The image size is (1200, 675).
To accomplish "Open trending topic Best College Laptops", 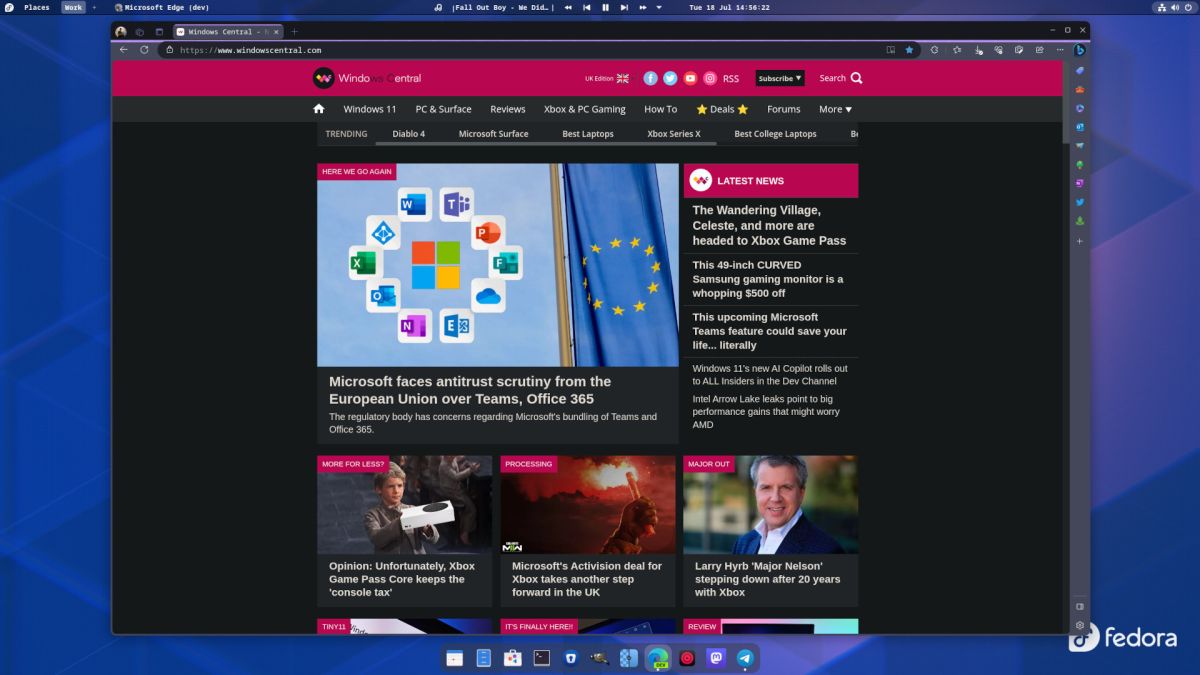I will [775, 133].
